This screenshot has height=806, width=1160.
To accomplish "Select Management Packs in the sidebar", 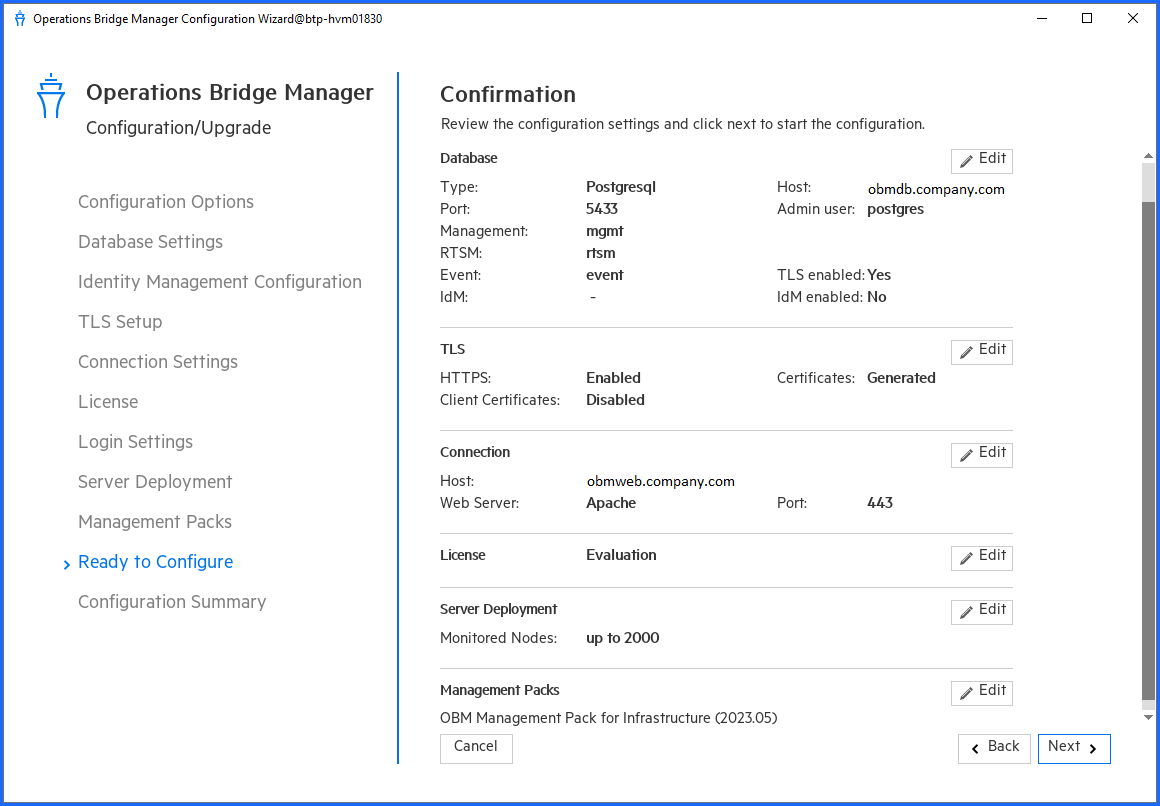I will pos(154,521).
